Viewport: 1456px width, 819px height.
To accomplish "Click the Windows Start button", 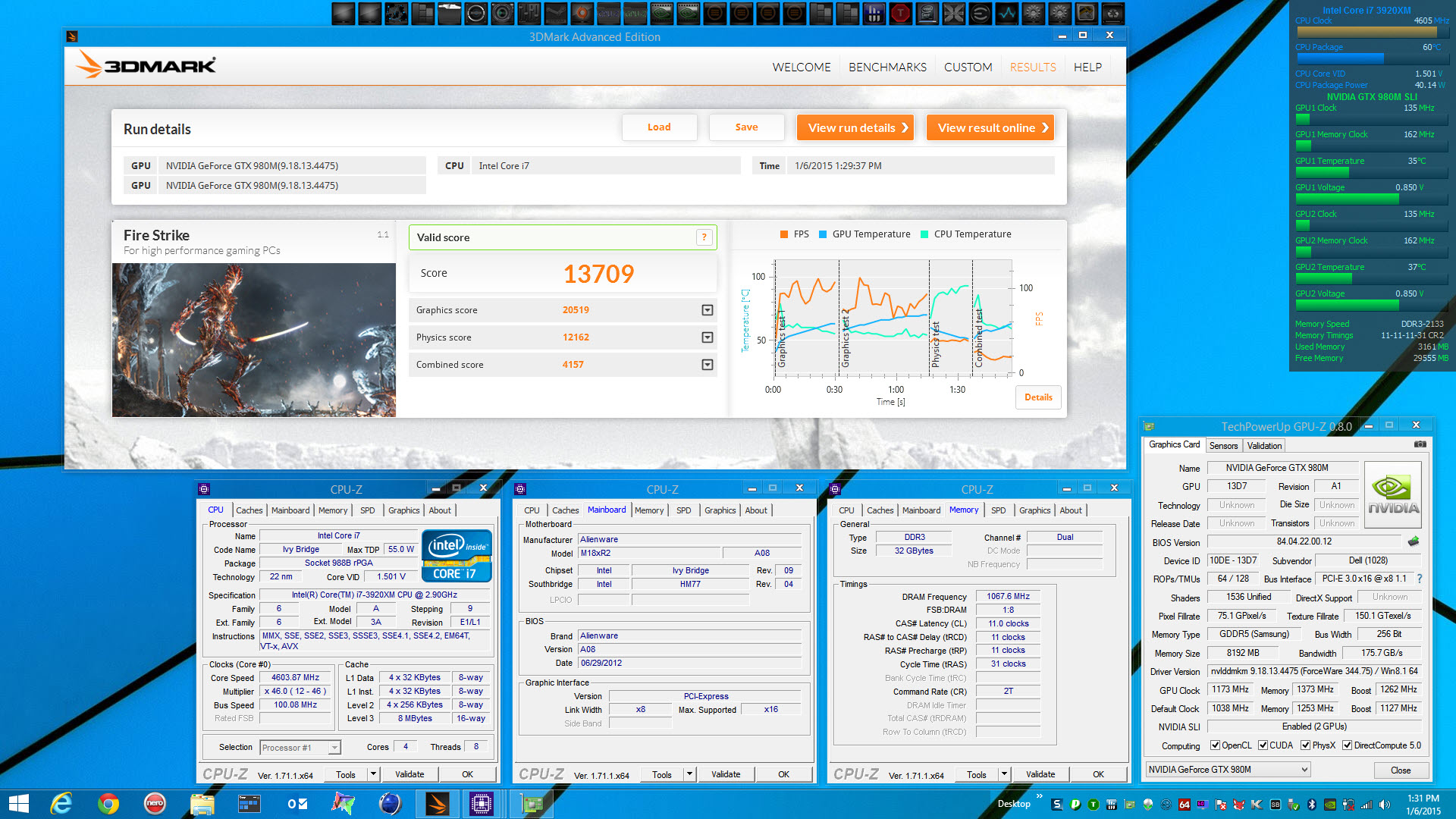I will (x=18, y=804).
